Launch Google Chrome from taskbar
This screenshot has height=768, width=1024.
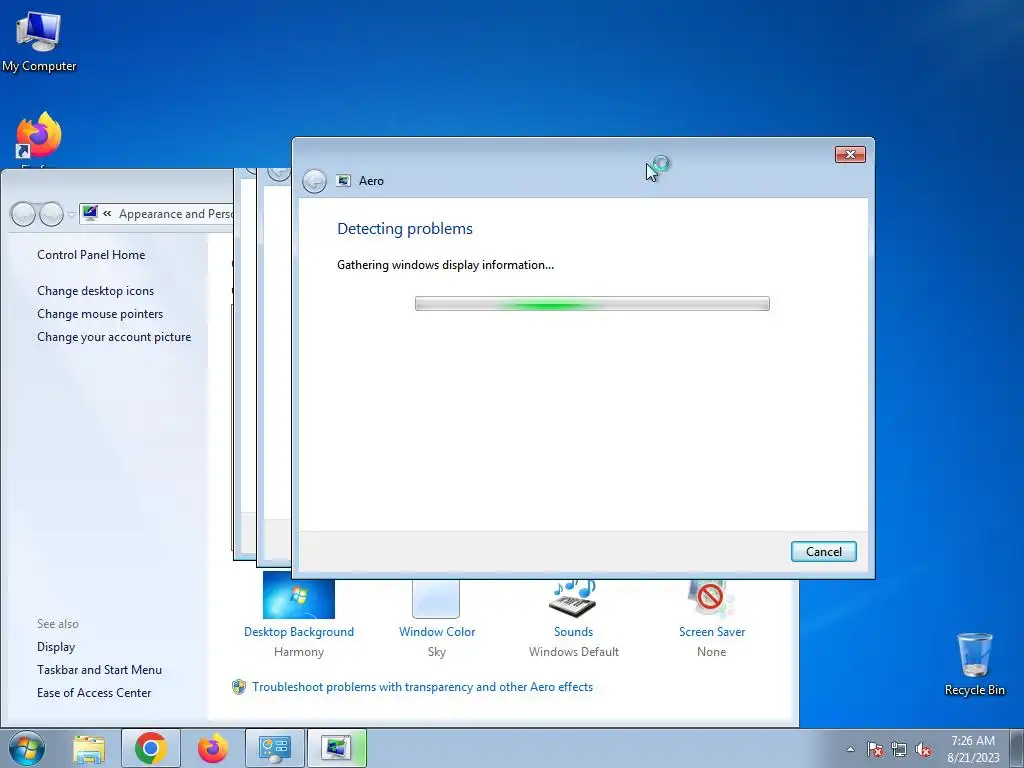tap(151, 748)
